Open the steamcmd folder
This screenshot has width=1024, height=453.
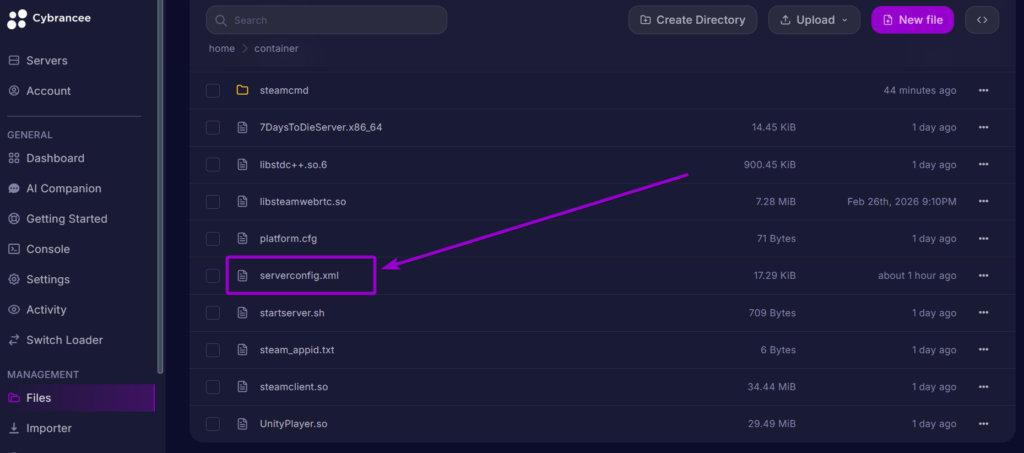point(284,91)
